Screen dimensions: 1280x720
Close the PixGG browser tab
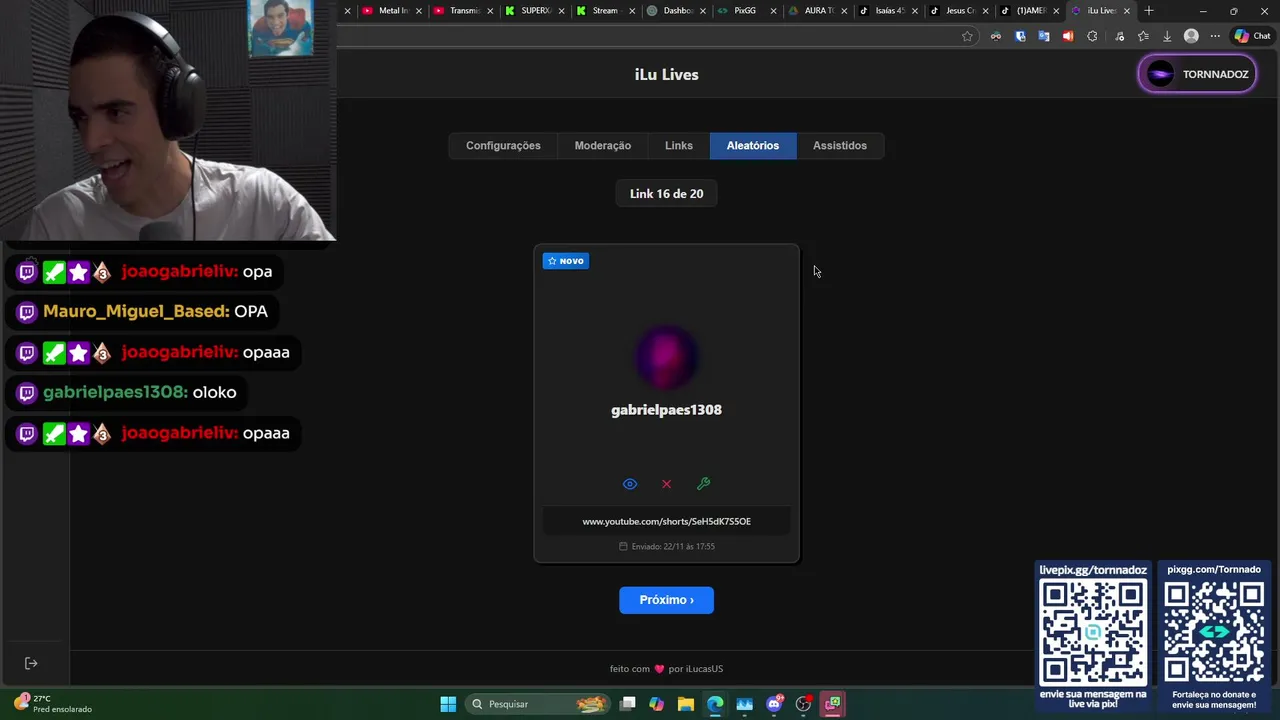pyautogui.click(x=773, y=11)
